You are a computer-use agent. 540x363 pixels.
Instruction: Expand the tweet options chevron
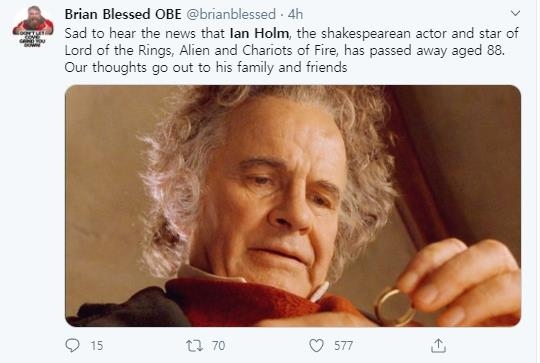tap(515, 13)
